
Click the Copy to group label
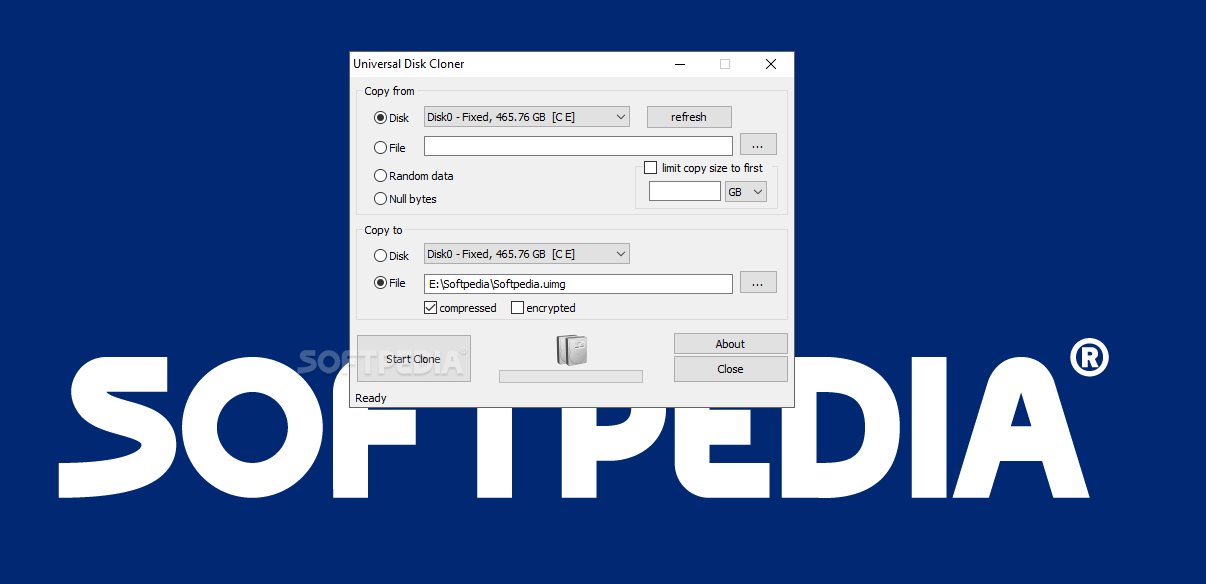(383, 230)
